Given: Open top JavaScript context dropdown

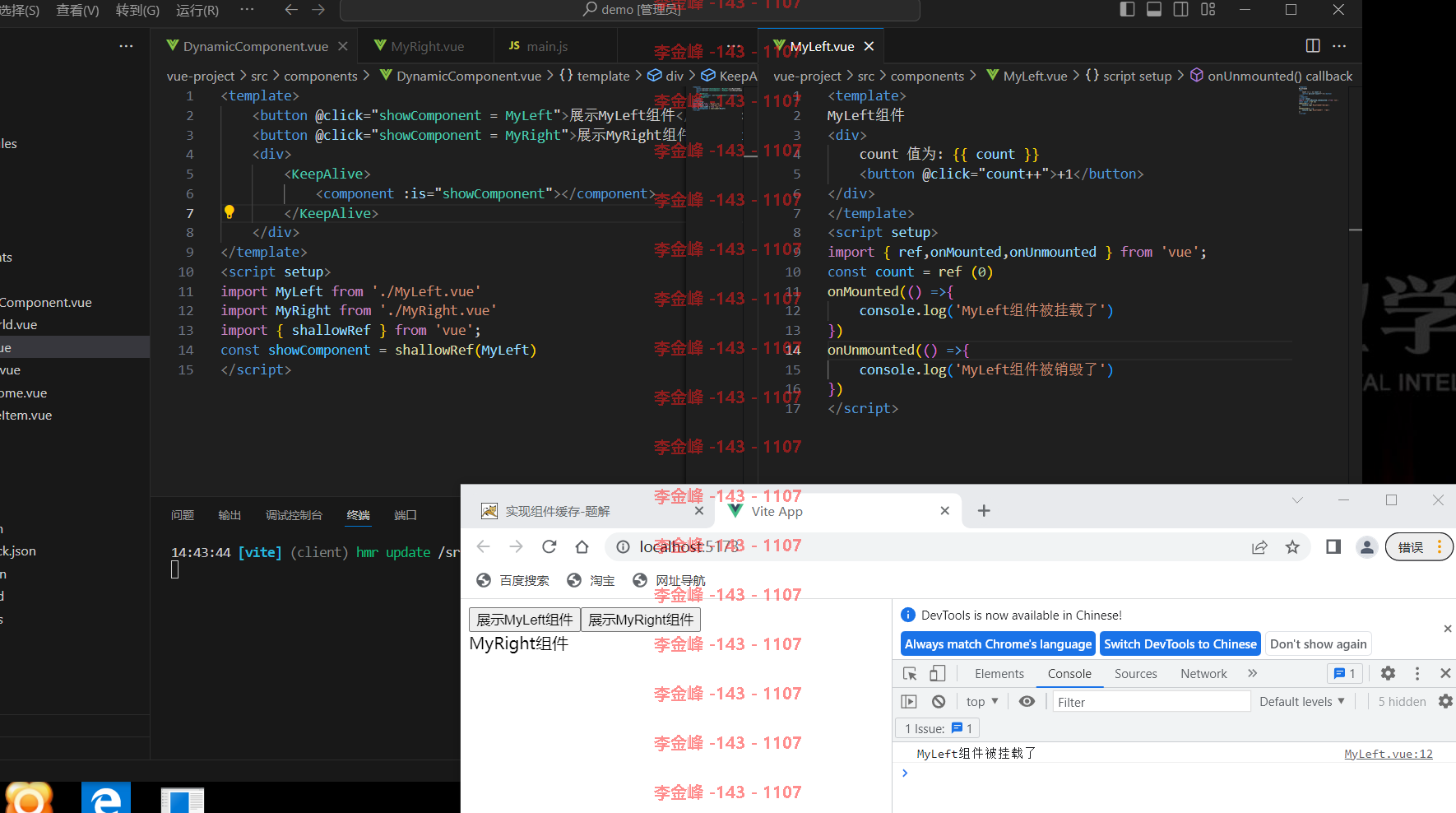Looking at the screenshot, I should point(982,701).
